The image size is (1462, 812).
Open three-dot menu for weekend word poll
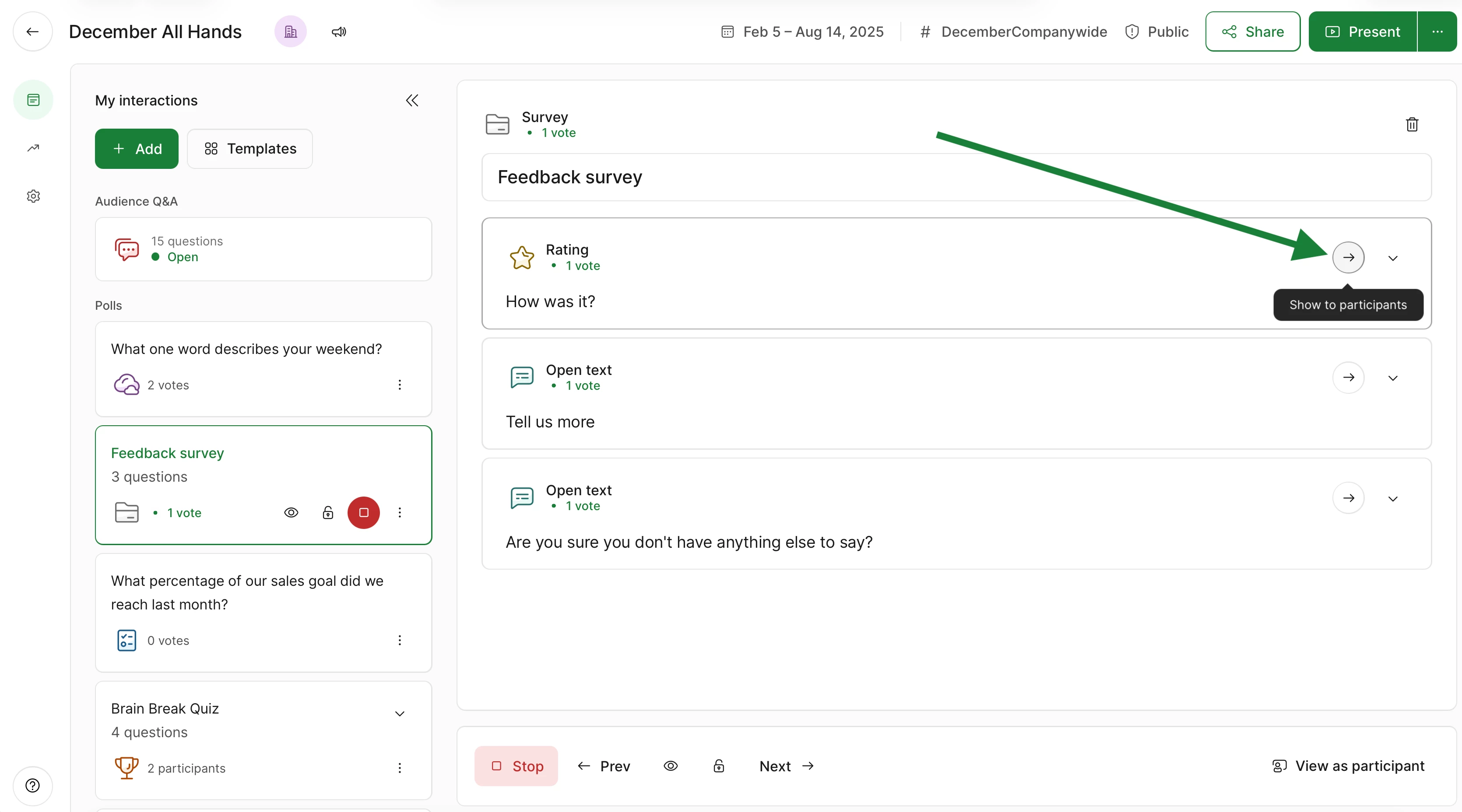pyautogui.click(x=400, y=385)
